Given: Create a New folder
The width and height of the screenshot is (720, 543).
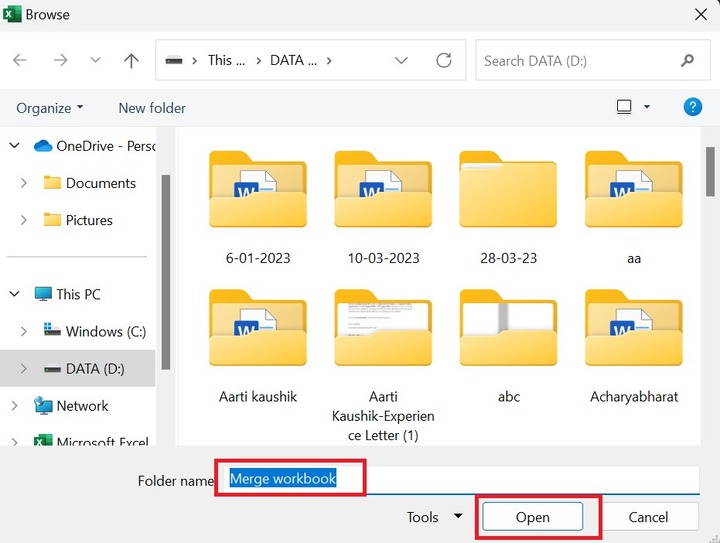Looking at the screenshot, I should [x=152, y=108].
